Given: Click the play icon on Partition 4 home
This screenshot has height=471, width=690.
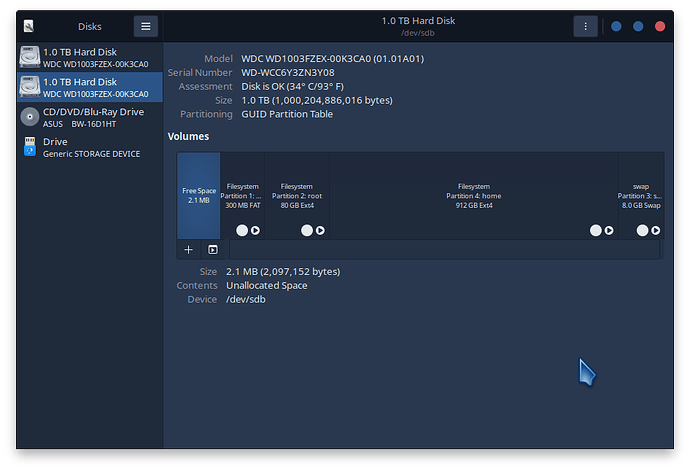Looking at the screenshot, I should pyautogui.click(x=609, y=230).
